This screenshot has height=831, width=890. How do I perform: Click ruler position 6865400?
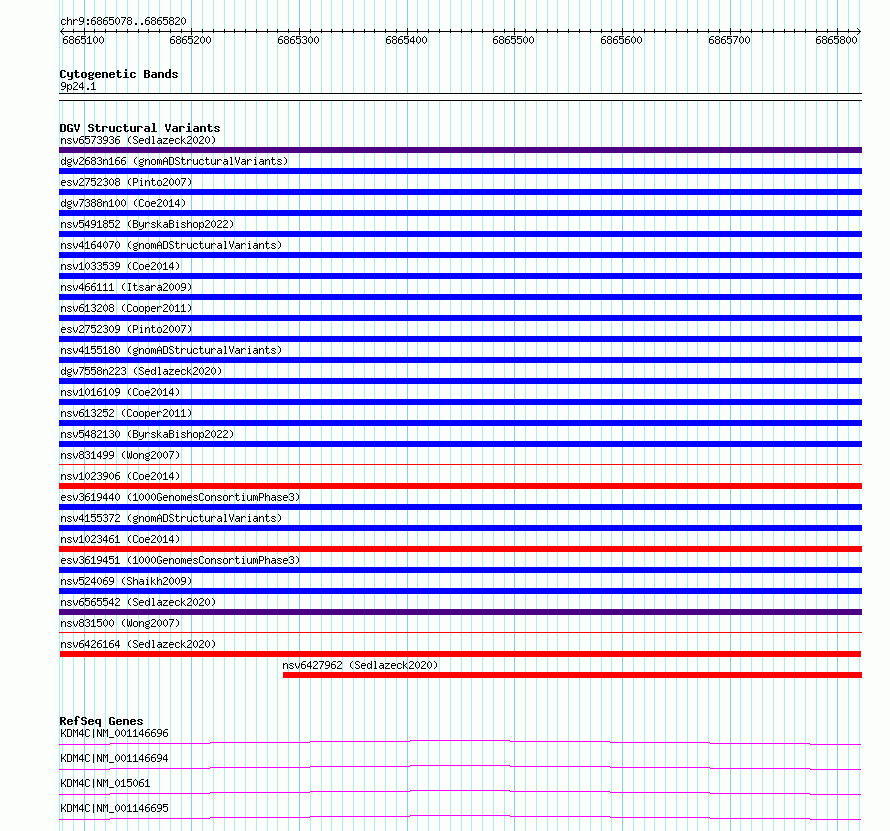point(406,40)
